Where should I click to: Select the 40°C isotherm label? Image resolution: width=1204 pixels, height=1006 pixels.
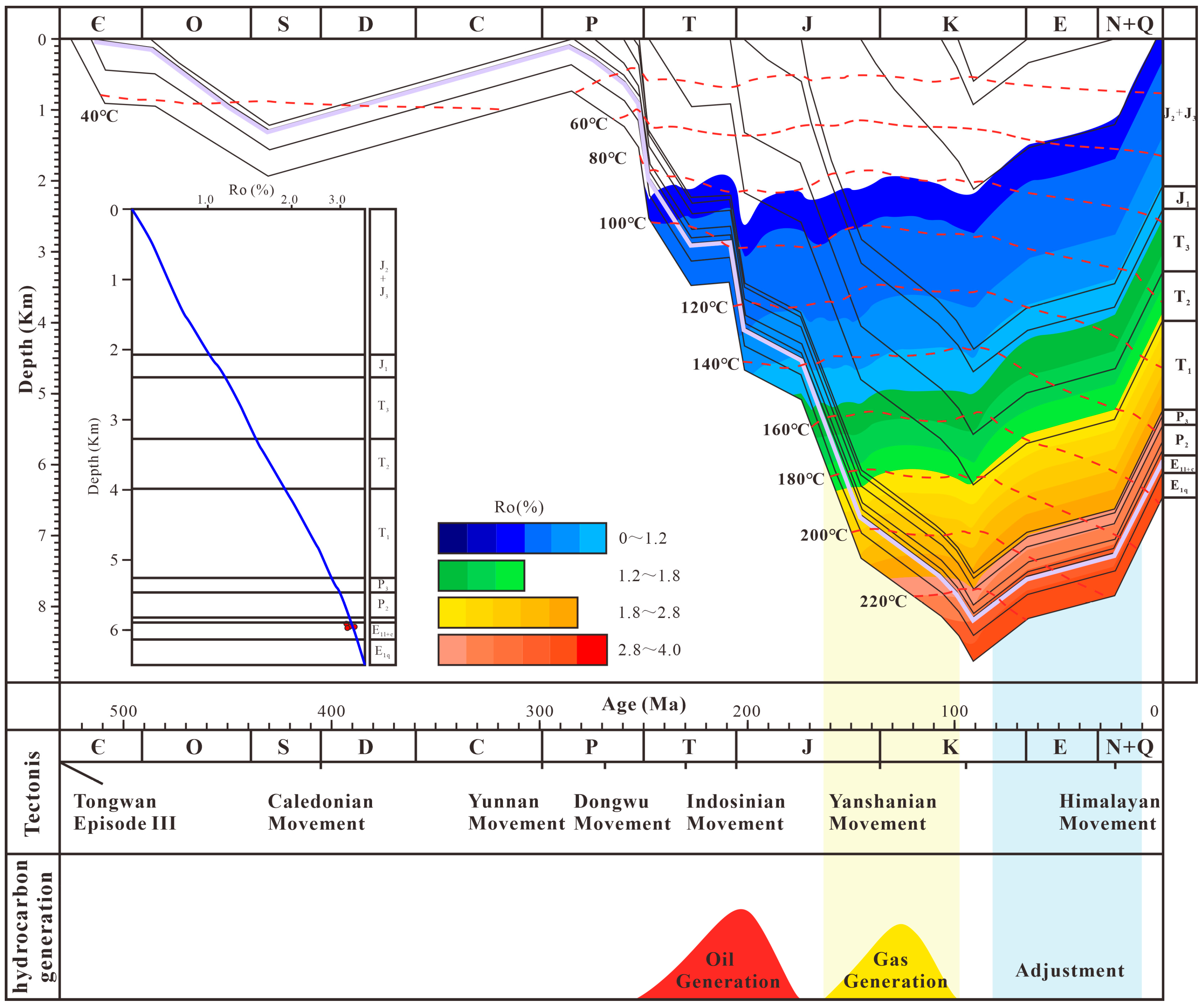pyautogui.click(x=99, y=116)
